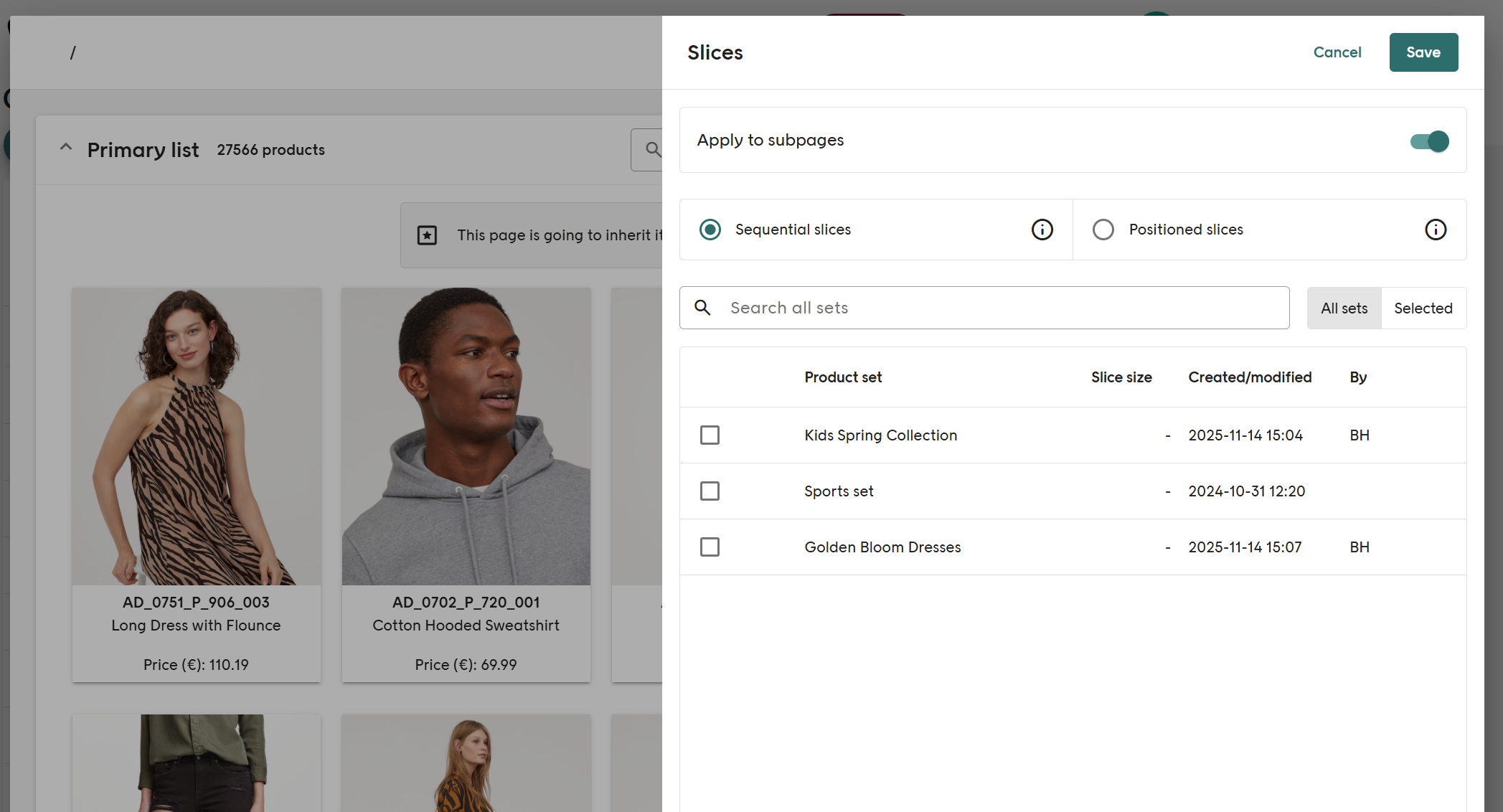
Task: Switch to the Selected tab
Action: (x=1423, y=308)
